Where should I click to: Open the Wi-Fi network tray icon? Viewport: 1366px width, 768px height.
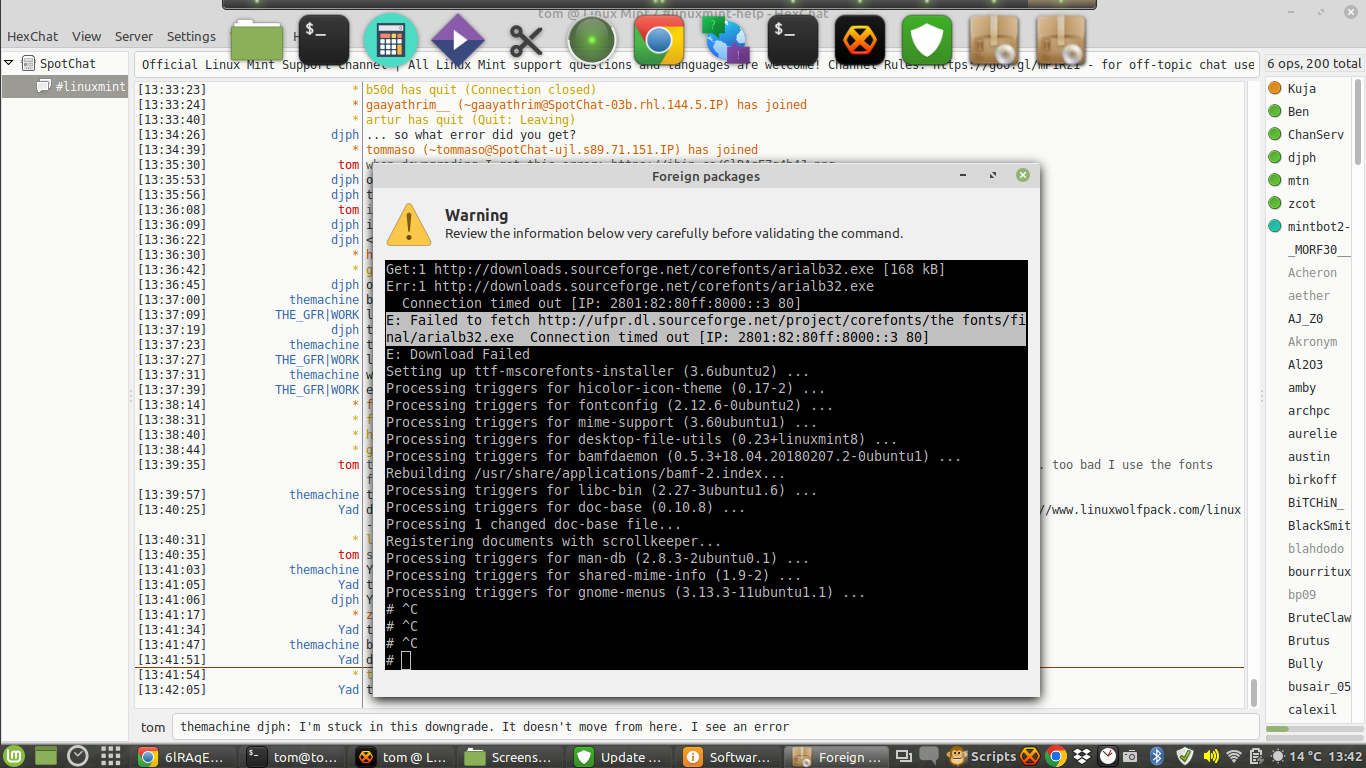point(1234,756)
